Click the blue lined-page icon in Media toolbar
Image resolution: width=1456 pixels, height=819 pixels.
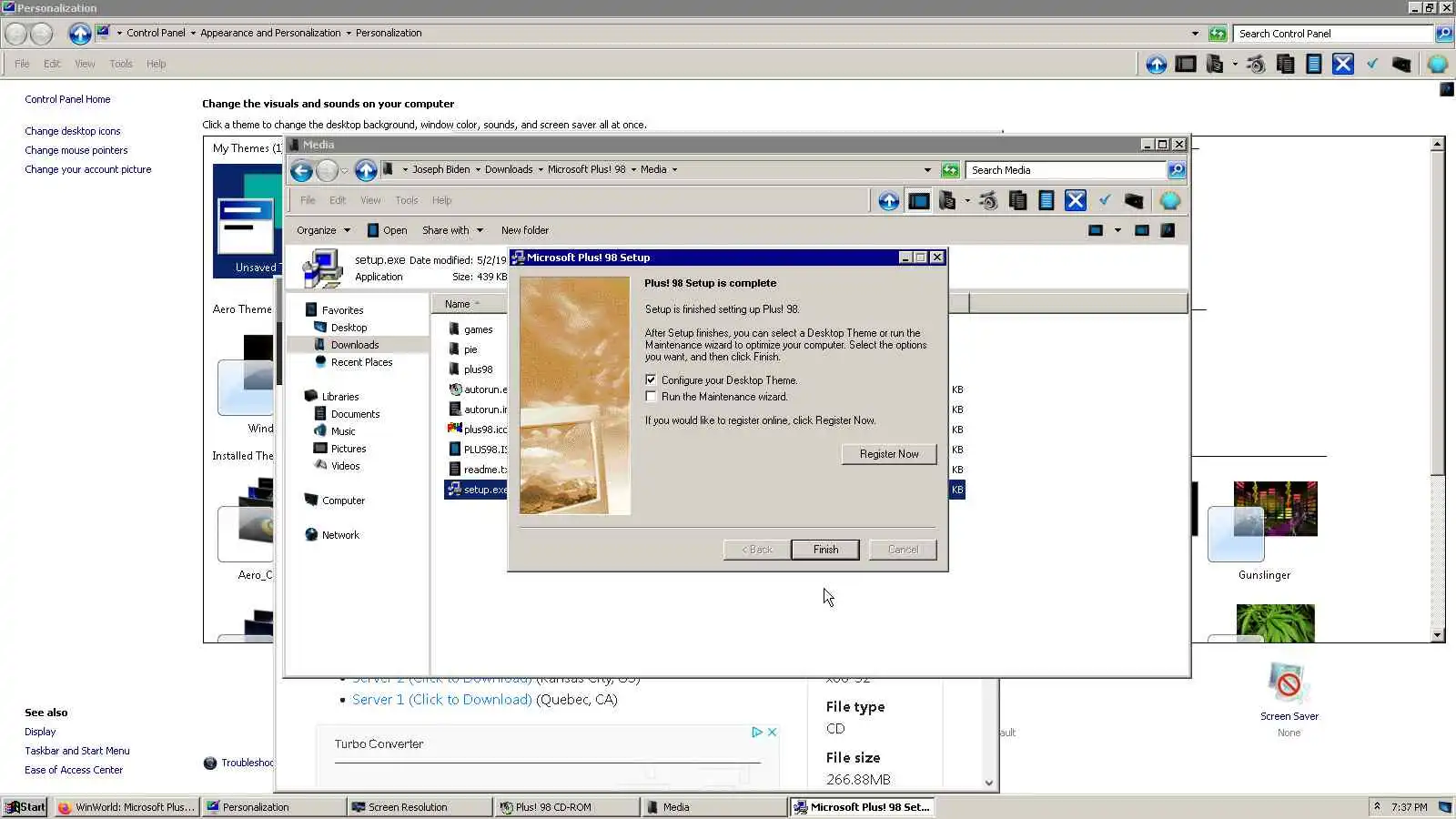(1046, 201)
